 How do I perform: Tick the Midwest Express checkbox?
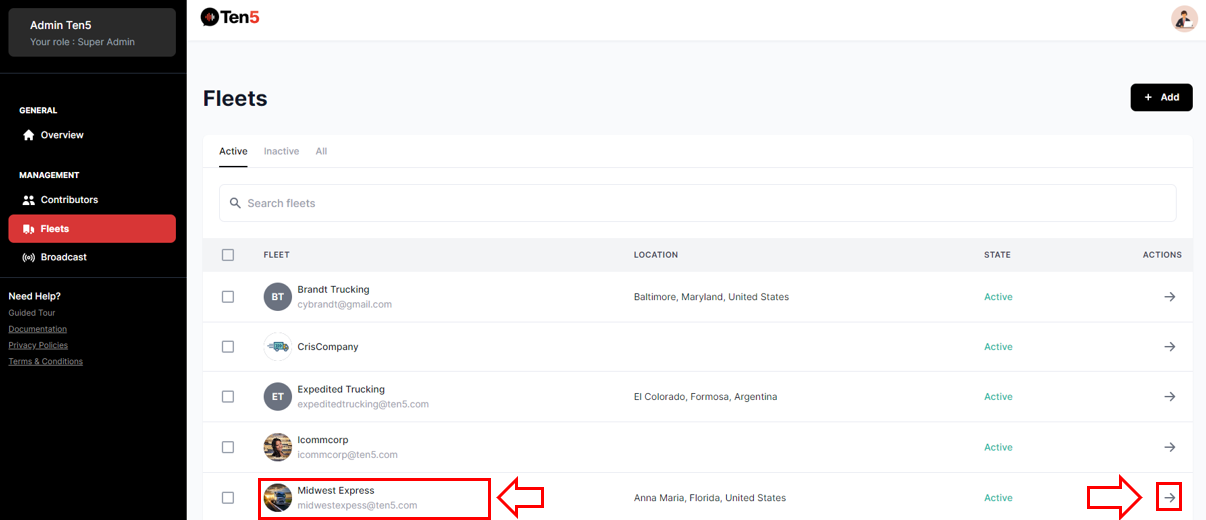pos(228,497)
